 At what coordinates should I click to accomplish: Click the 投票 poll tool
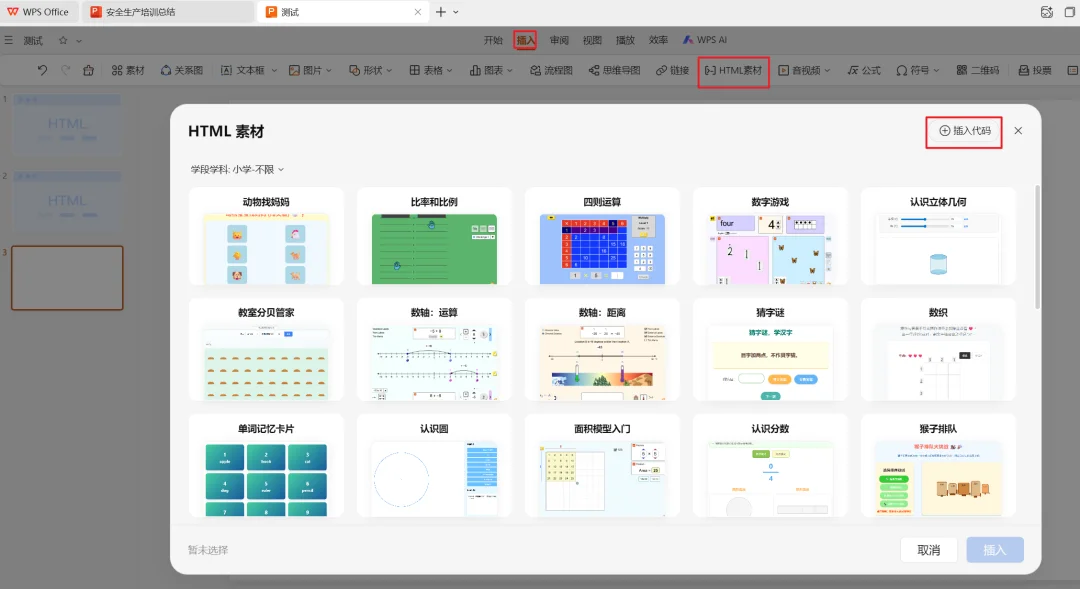coord(1035,70)
